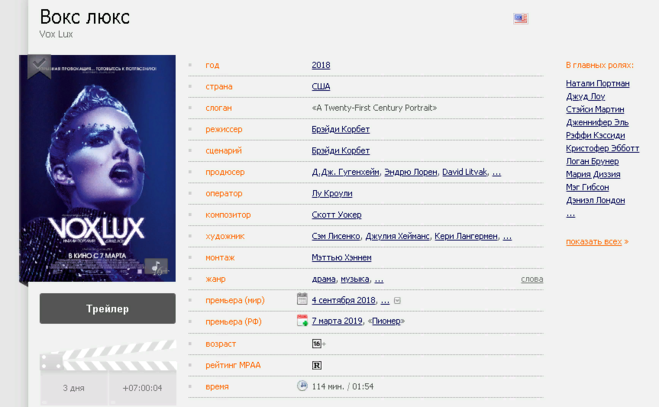Open director Брэйди Корбет link

[x=340, y=129]
